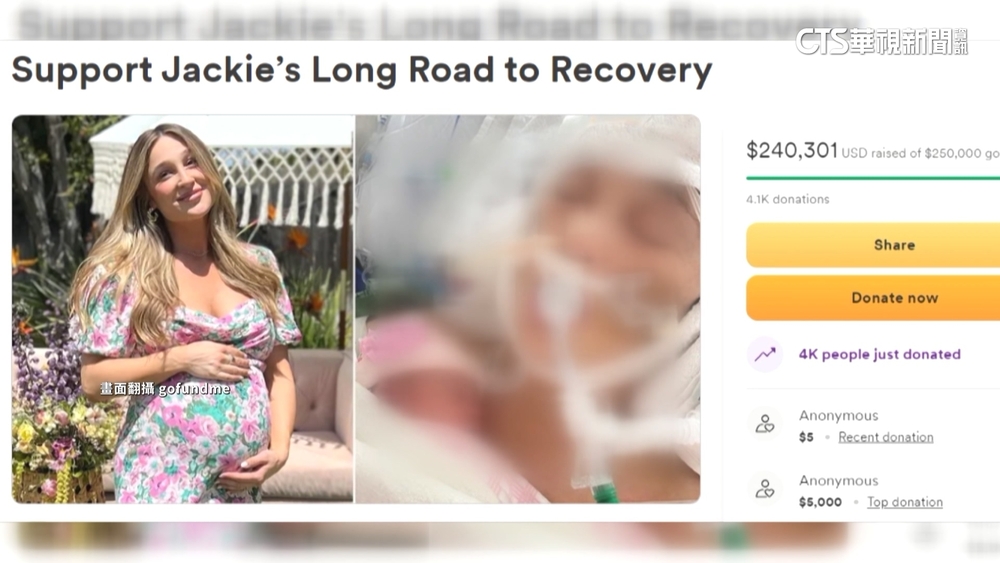Click the Support Jackie's Long Road to Recovery title
Viewport: 1000px width, 563px height.
[x=362, y=70]
